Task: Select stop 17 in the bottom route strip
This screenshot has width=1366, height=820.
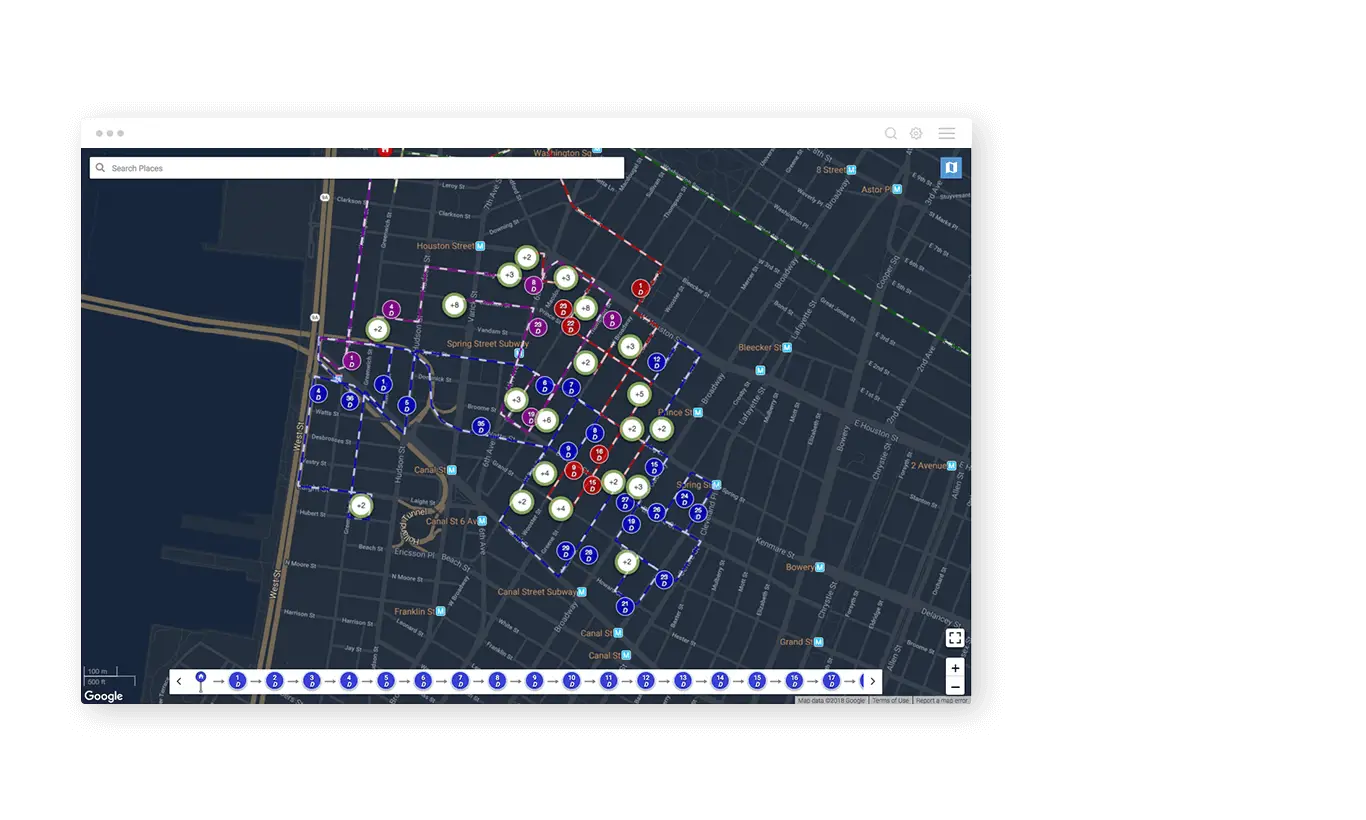Action: 831,681
